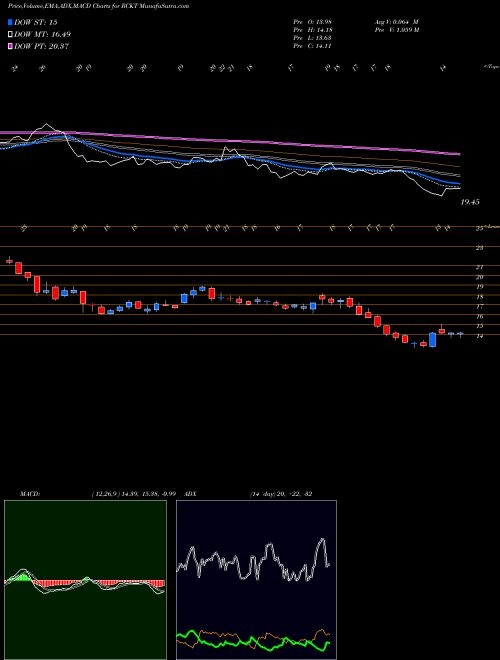Click the 'MACD:' panel label
500x660 pixels.
click(x=29, y=494)
